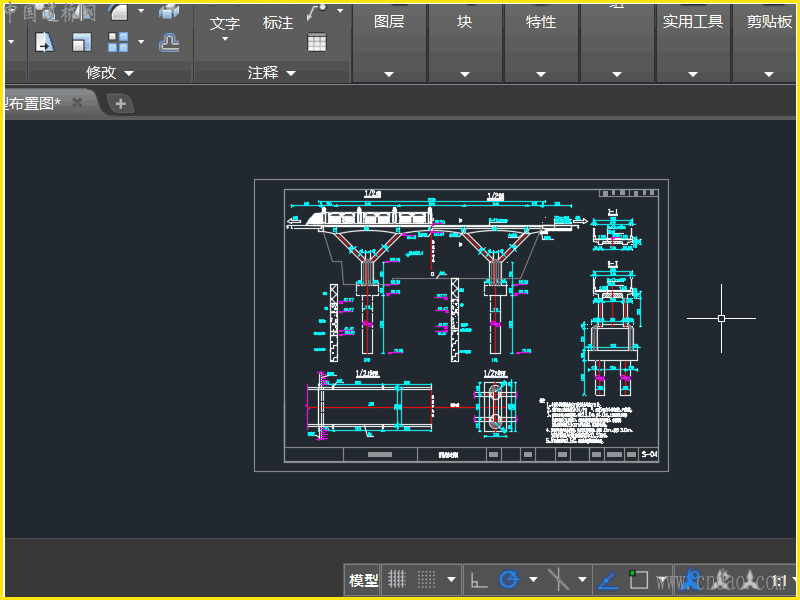800x600 pixels.
Task: Open a new drawing tab with plus button
Action: [119, 103]
